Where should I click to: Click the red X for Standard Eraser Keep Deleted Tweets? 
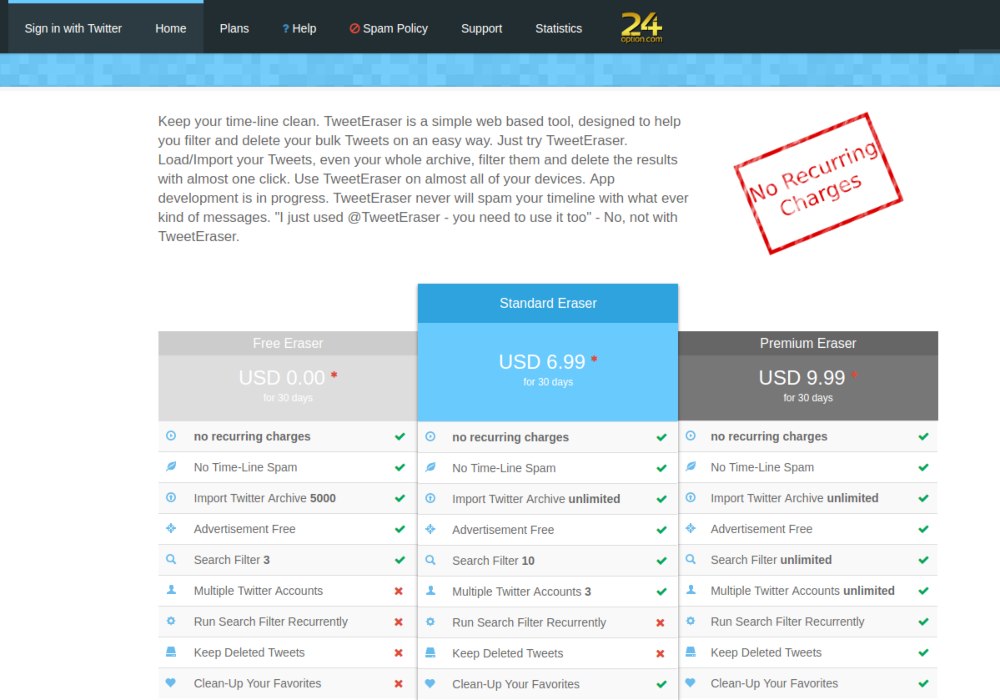coord(660,653)
